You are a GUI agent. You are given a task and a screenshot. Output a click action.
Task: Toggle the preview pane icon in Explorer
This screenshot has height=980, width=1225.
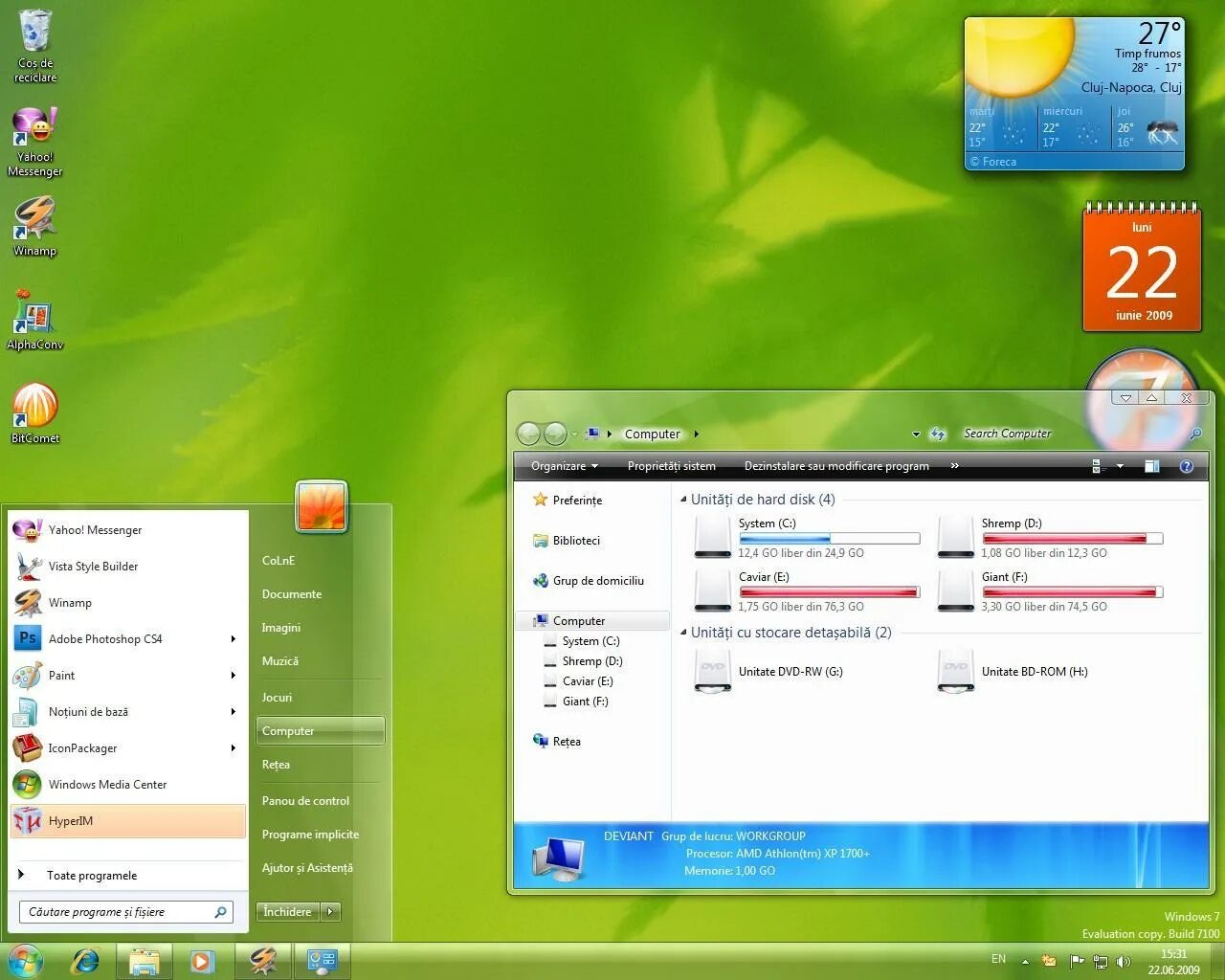[x=1152, y=466]
